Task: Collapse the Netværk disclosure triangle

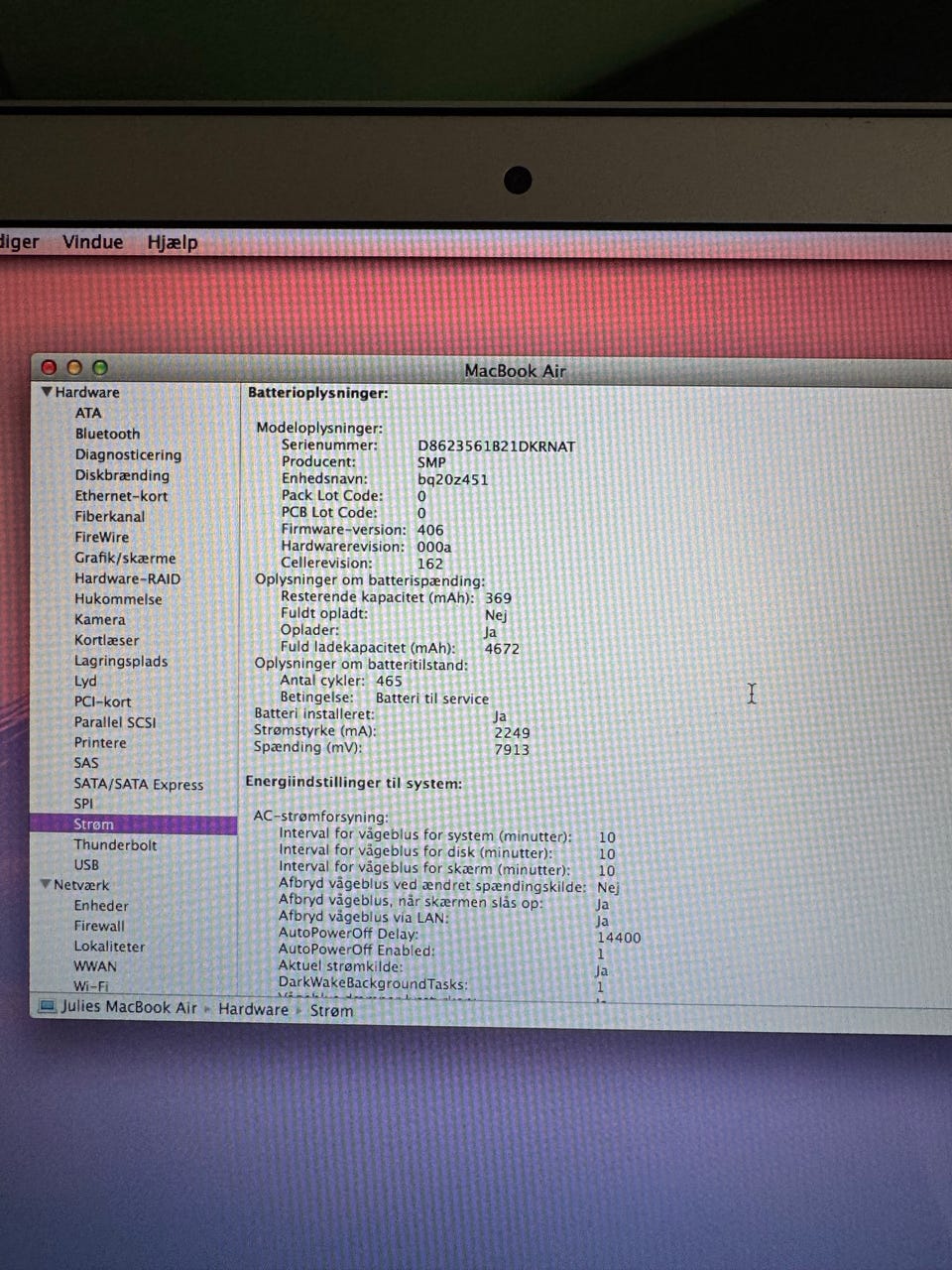Action: pos(46,884)
